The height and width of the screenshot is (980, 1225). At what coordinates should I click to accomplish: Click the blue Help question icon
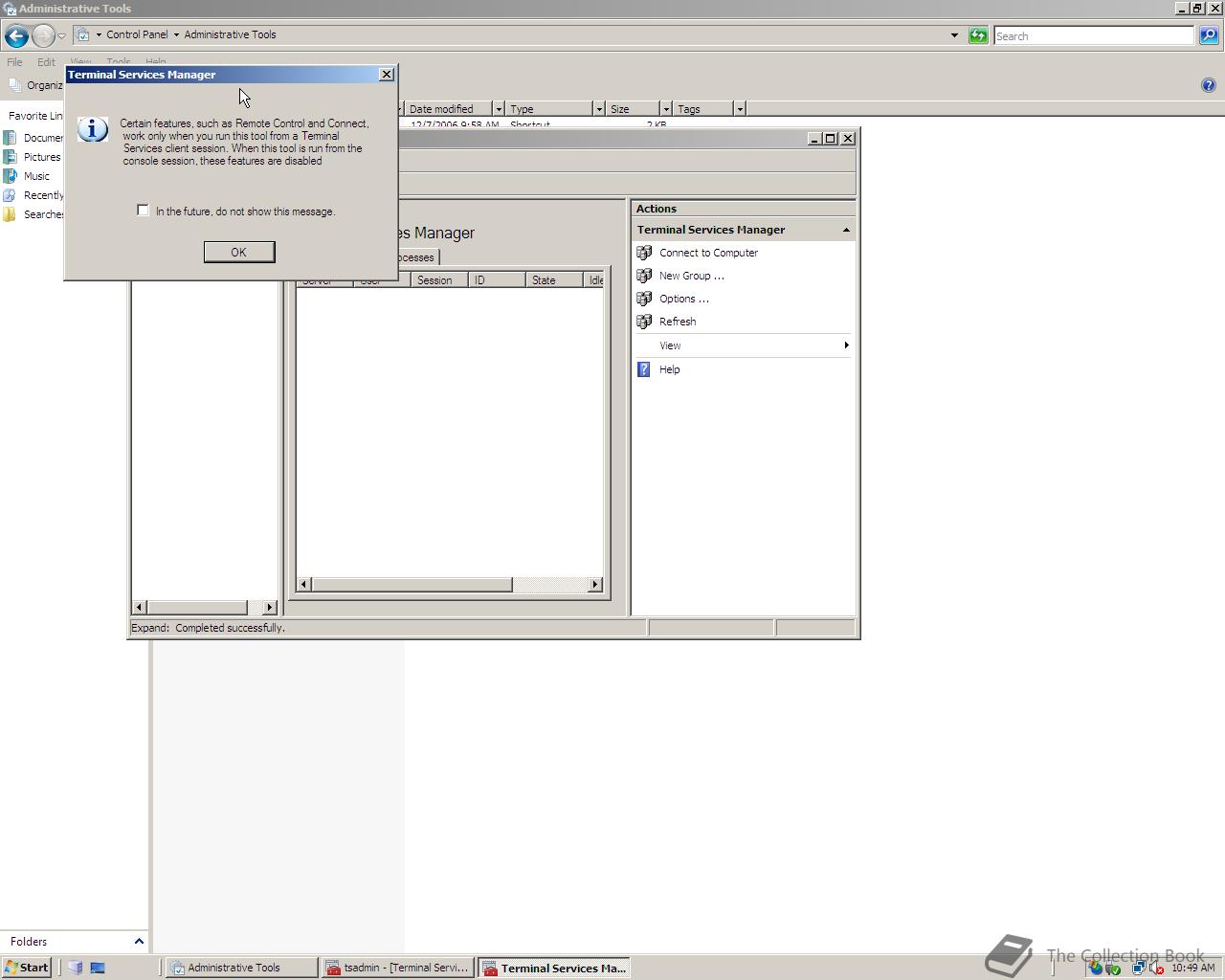coord(1208,85)
